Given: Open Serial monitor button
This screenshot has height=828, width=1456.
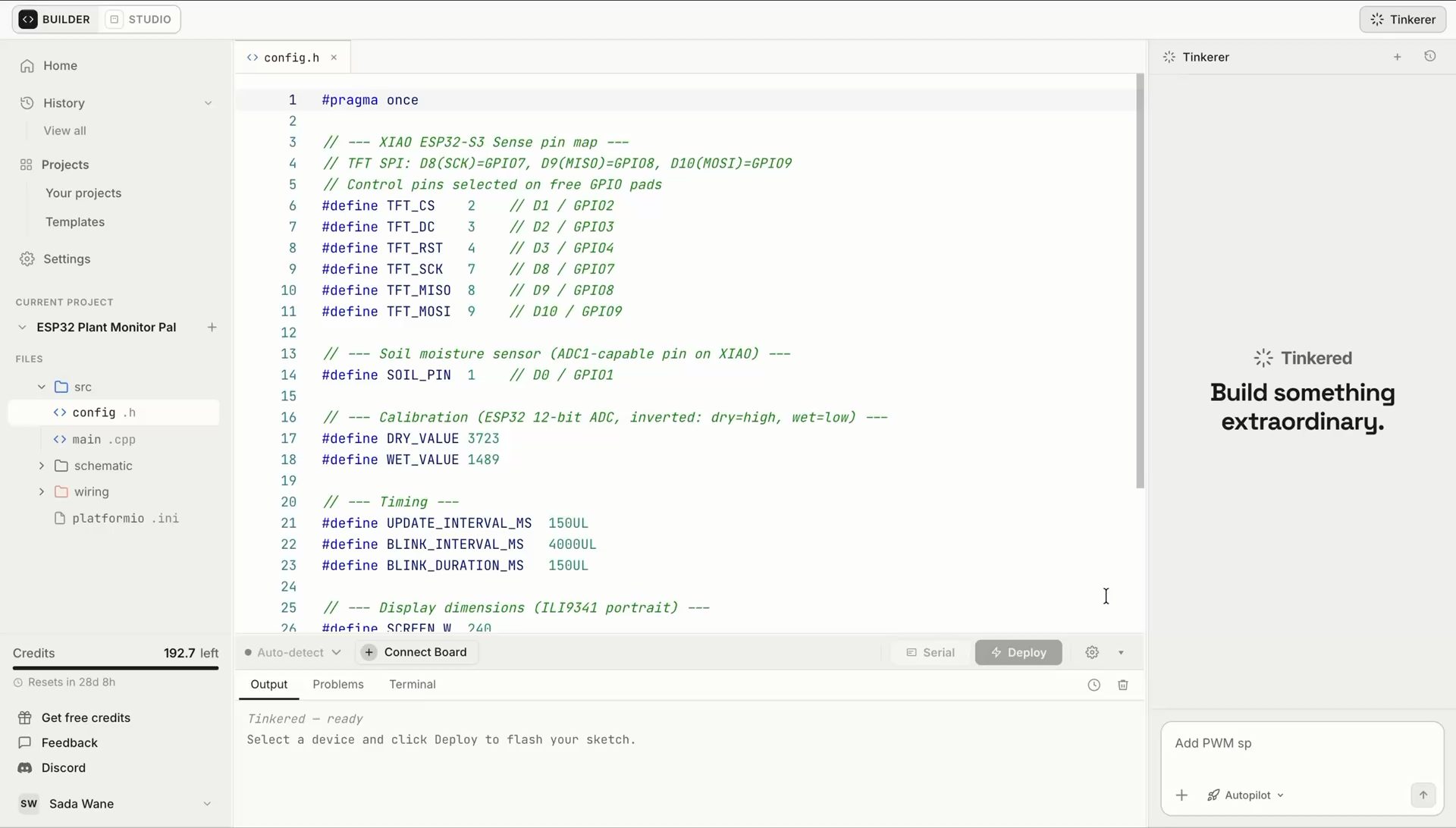Looking at the screenshot, I should pos(930,653).
